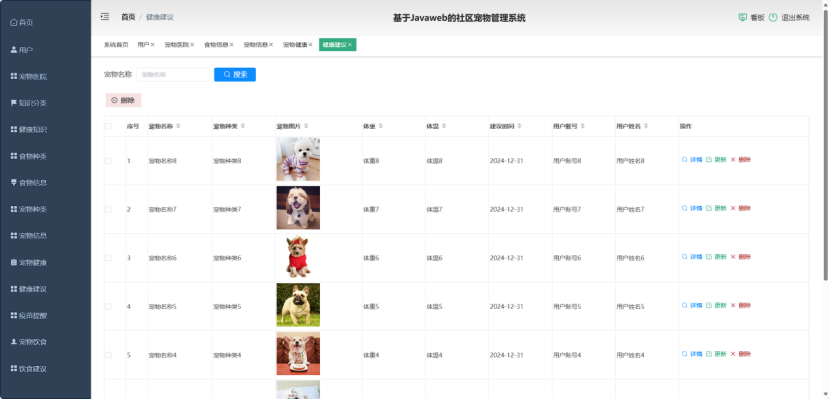Click 更新 for row 用户账号4
Image resolution: width=829 pixels, height=399 pixels.
[716, 354]
